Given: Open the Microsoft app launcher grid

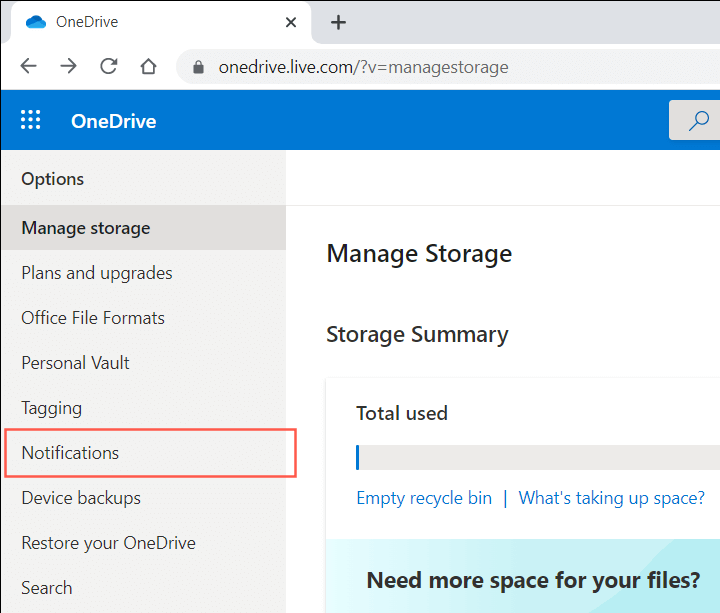Looking at the screenshot, I should pyautogui.click(x=31, y=121).
